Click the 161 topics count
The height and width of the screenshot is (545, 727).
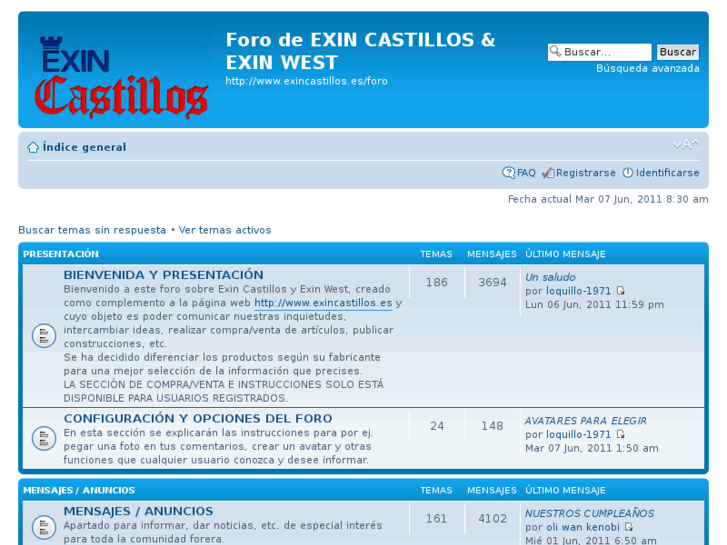437,519
